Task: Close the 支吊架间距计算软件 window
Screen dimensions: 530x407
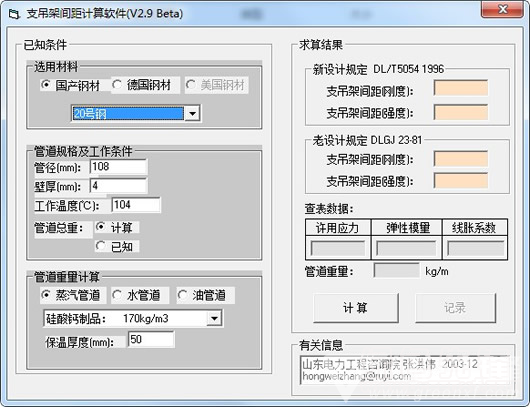Action: (502, 9)
